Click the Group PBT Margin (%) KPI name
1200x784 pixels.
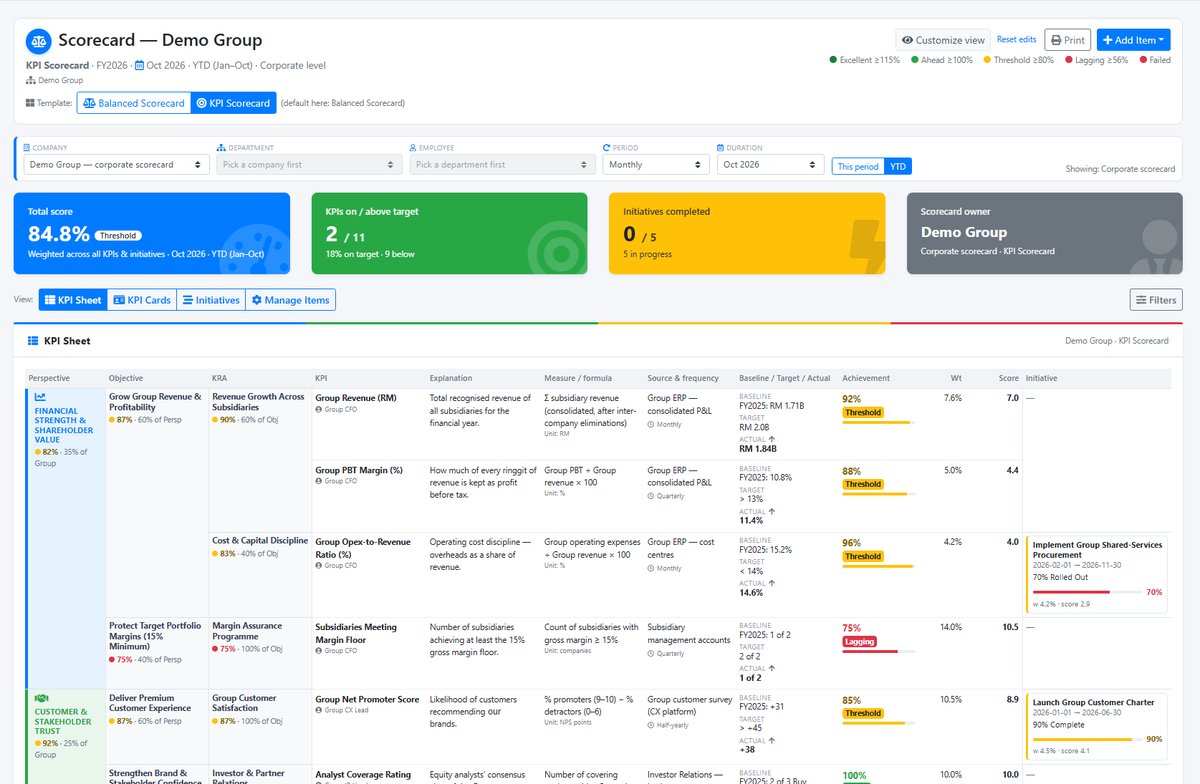(x=359, y=470)
